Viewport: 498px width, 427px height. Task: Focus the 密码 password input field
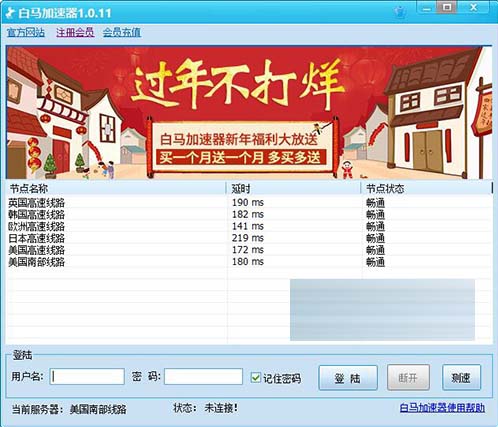coord(203,377)
